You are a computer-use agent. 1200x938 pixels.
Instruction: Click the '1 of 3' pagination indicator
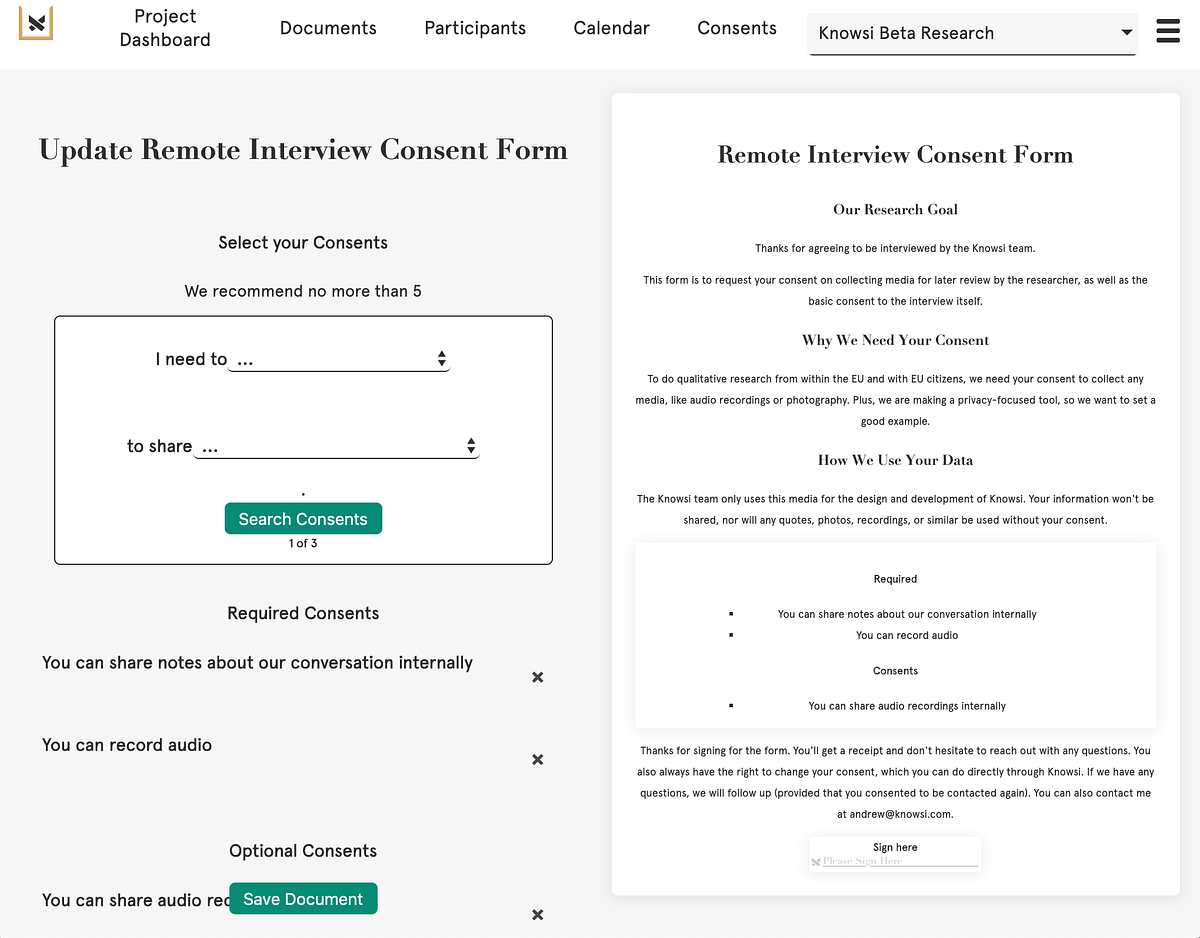pyautogui.click(x=302, y=543)
